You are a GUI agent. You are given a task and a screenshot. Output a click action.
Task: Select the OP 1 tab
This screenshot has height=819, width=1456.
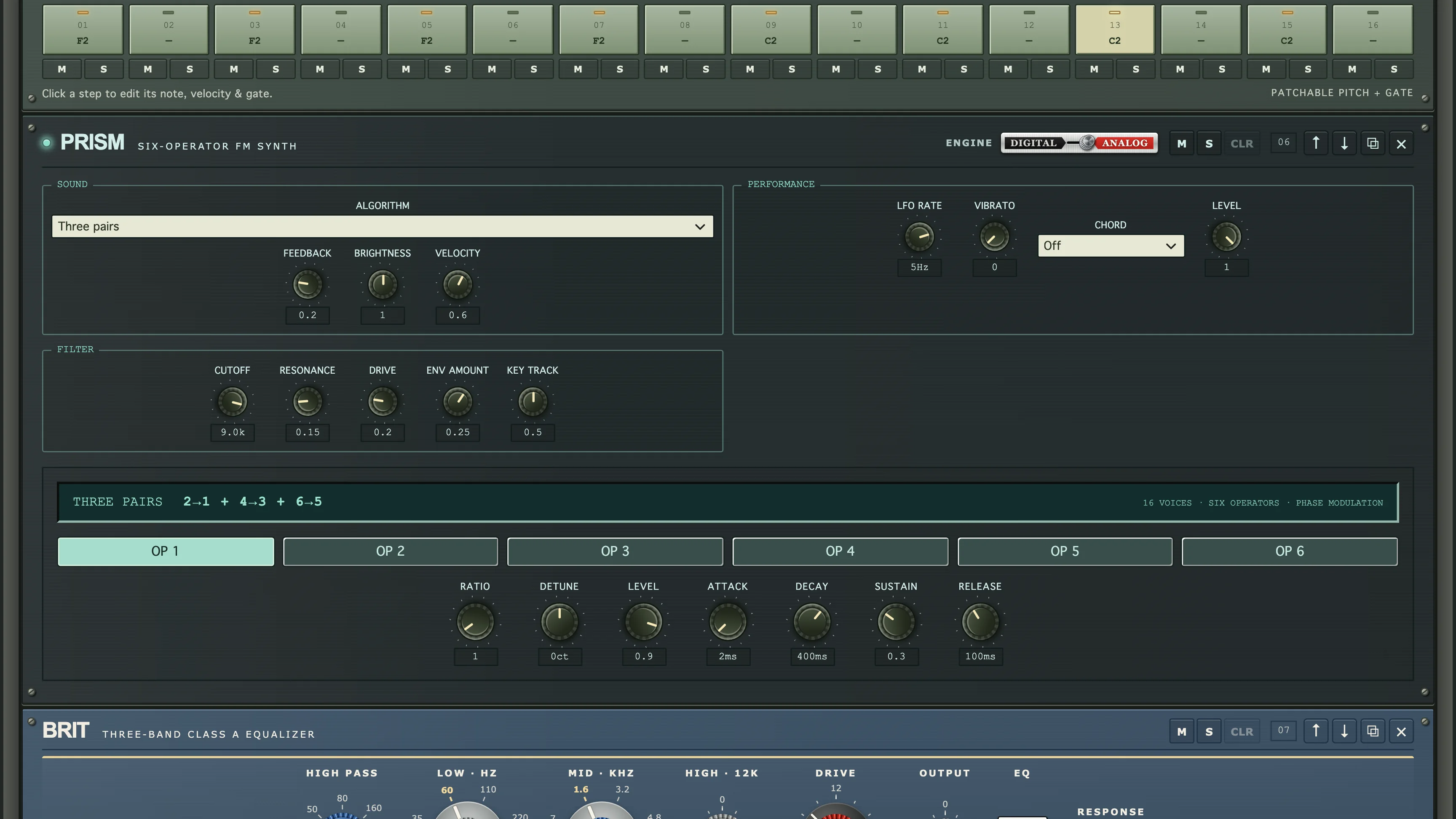click(166, 551)
